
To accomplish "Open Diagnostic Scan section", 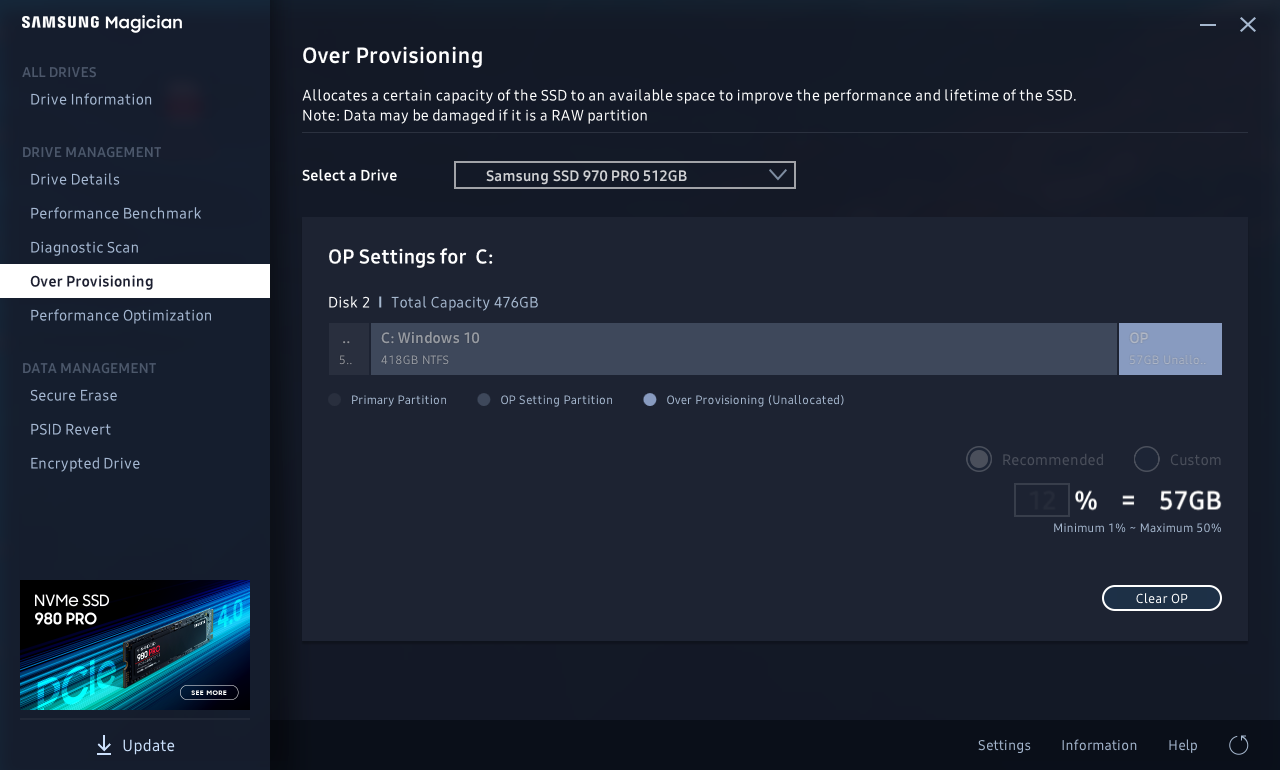I will point(84,247).
